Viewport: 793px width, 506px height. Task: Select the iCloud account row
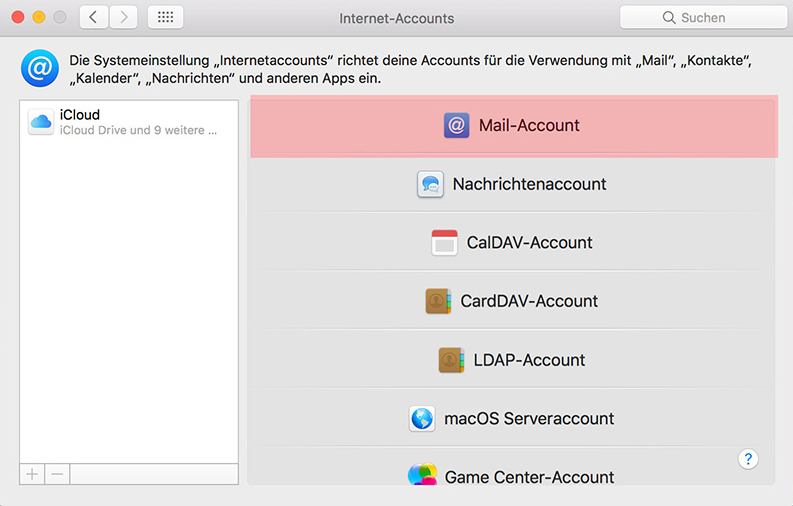[129, 122]
